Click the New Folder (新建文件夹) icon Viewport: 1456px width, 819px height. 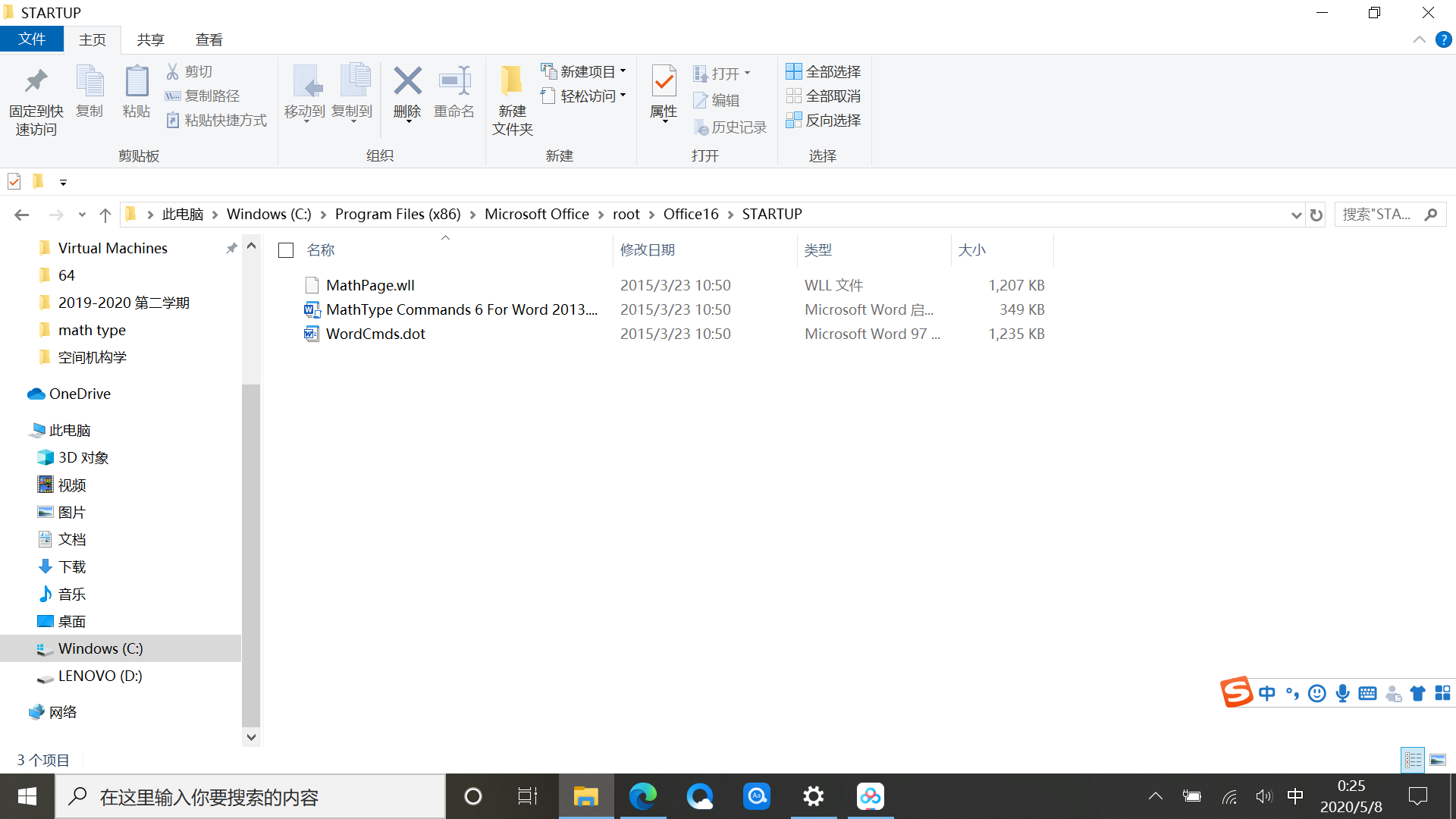512,99
